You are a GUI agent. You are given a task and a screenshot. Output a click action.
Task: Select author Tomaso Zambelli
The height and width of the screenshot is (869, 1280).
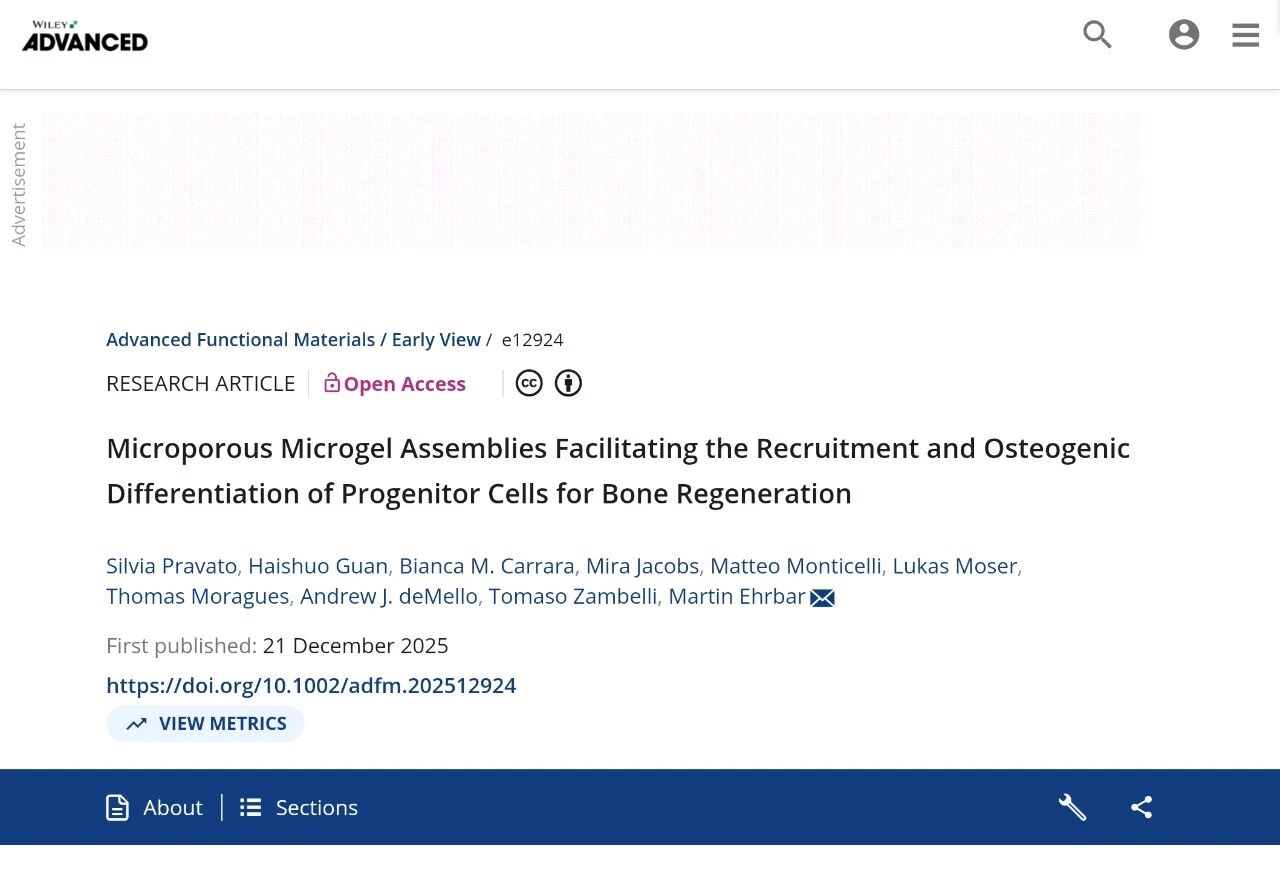(573, 597)
